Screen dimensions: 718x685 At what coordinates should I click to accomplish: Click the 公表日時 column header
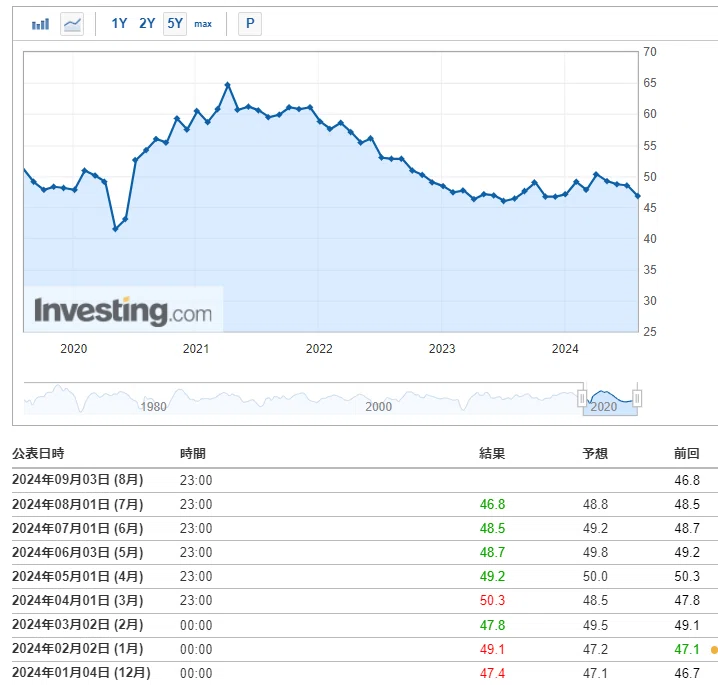[x=38, y=453]
